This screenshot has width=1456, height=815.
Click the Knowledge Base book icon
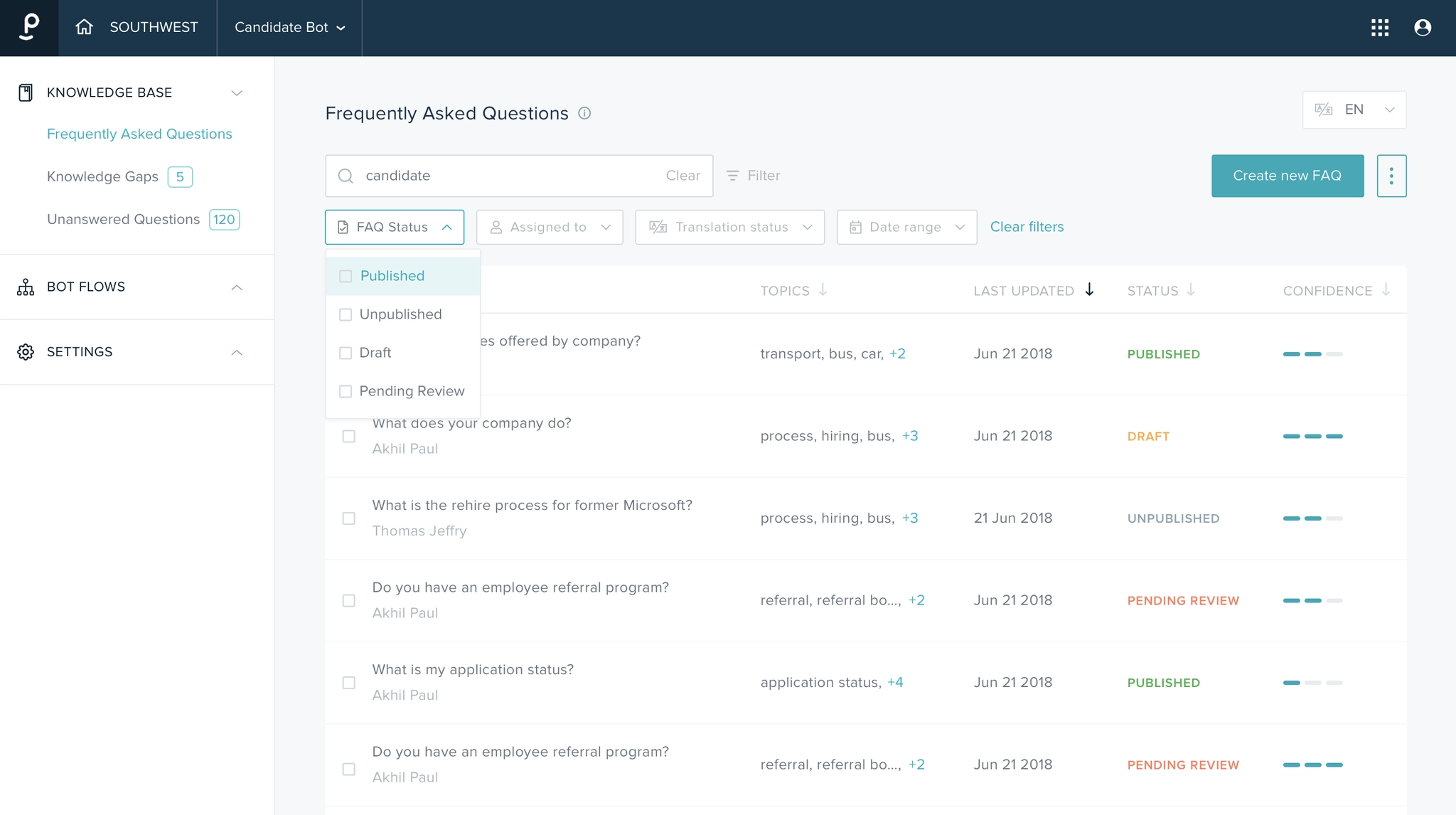point(26,92)
